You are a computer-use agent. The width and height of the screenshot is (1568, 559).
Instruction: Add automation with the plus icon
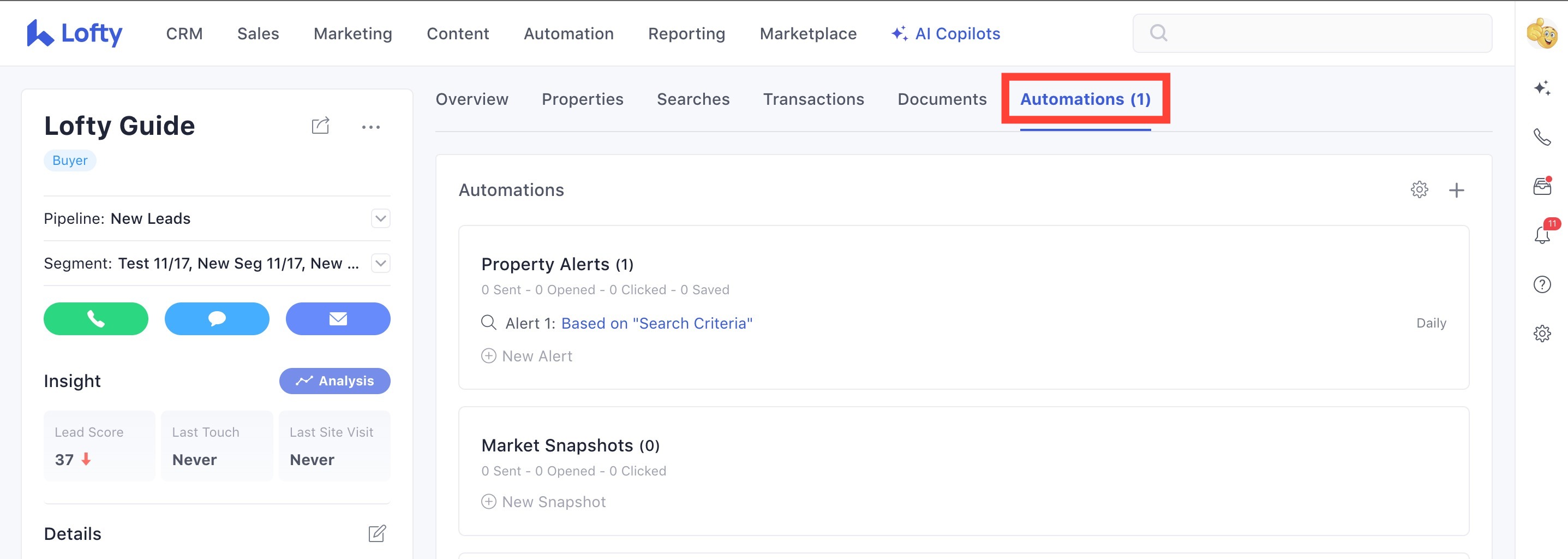(1456, 190)
